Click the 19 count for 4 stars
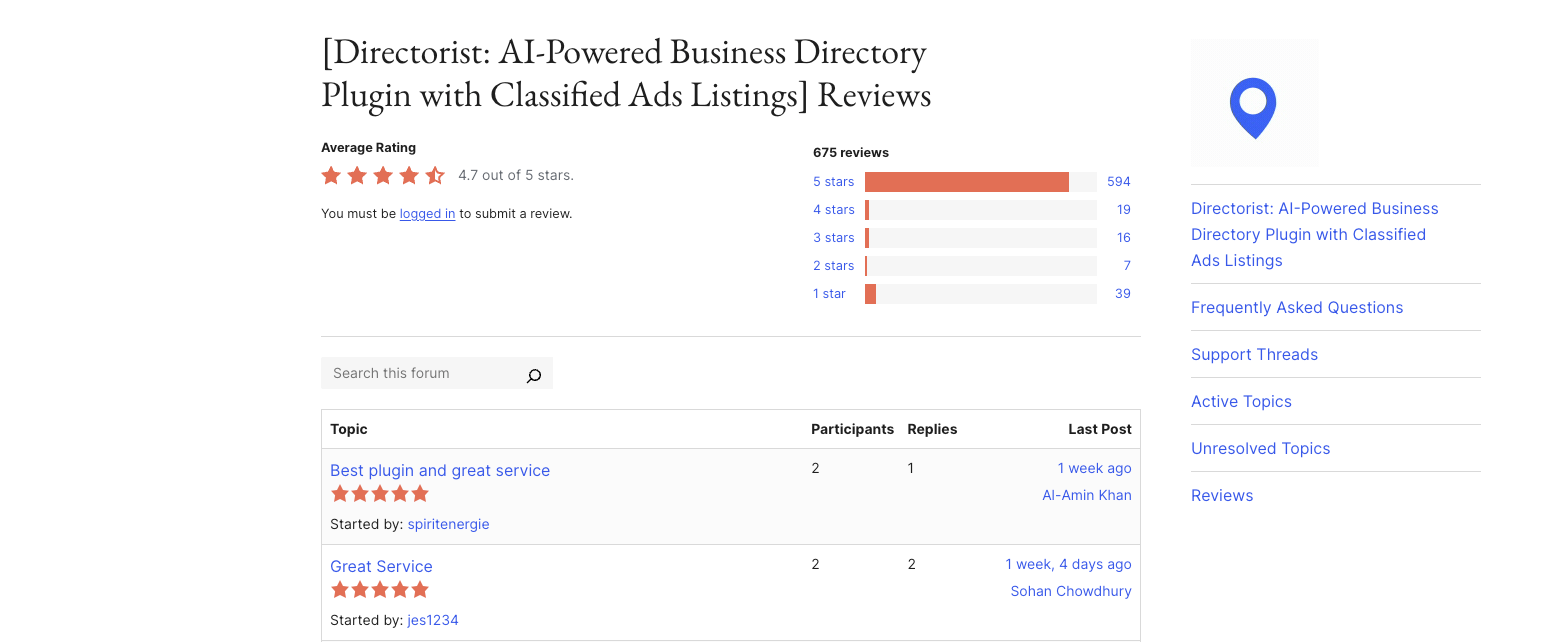 coord(1124,210)
